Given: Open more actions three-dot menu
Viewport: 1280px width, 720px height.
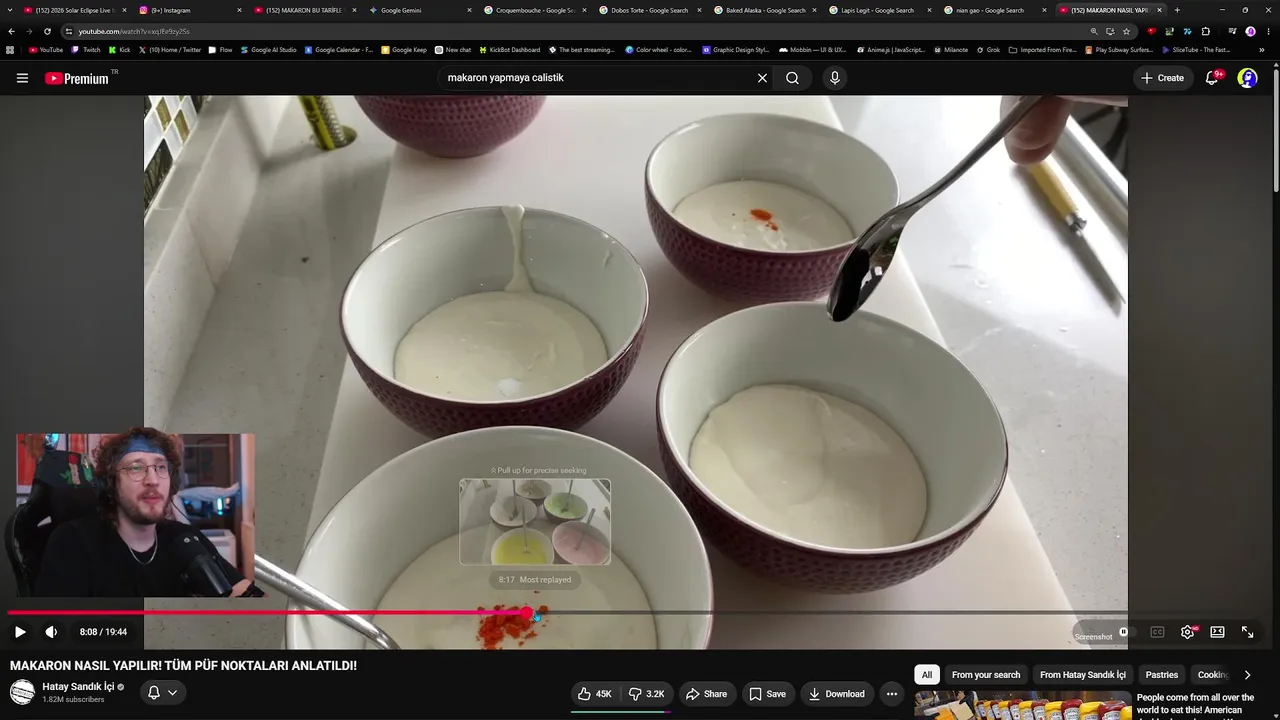Looking at the screenshot, I should [892, 694].
